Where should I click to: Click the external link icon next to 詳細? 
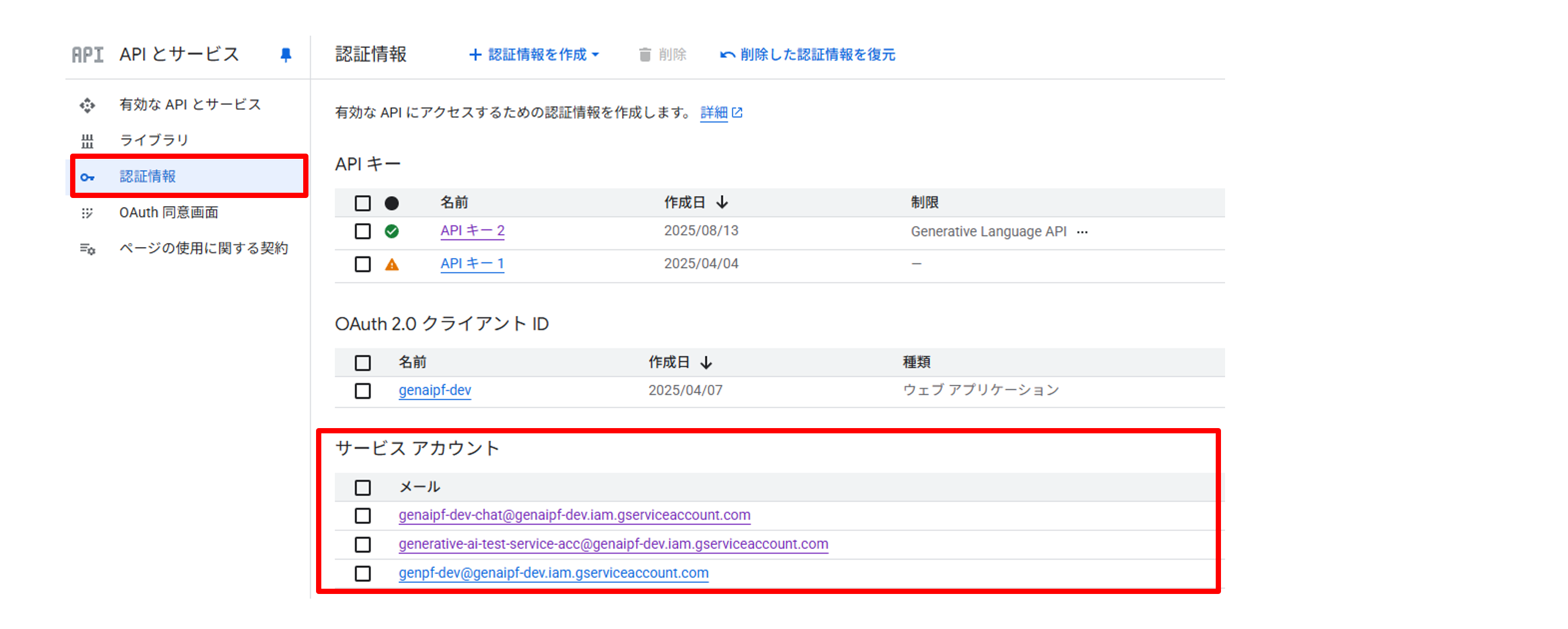pyautogui.click(x=737, y=113)
